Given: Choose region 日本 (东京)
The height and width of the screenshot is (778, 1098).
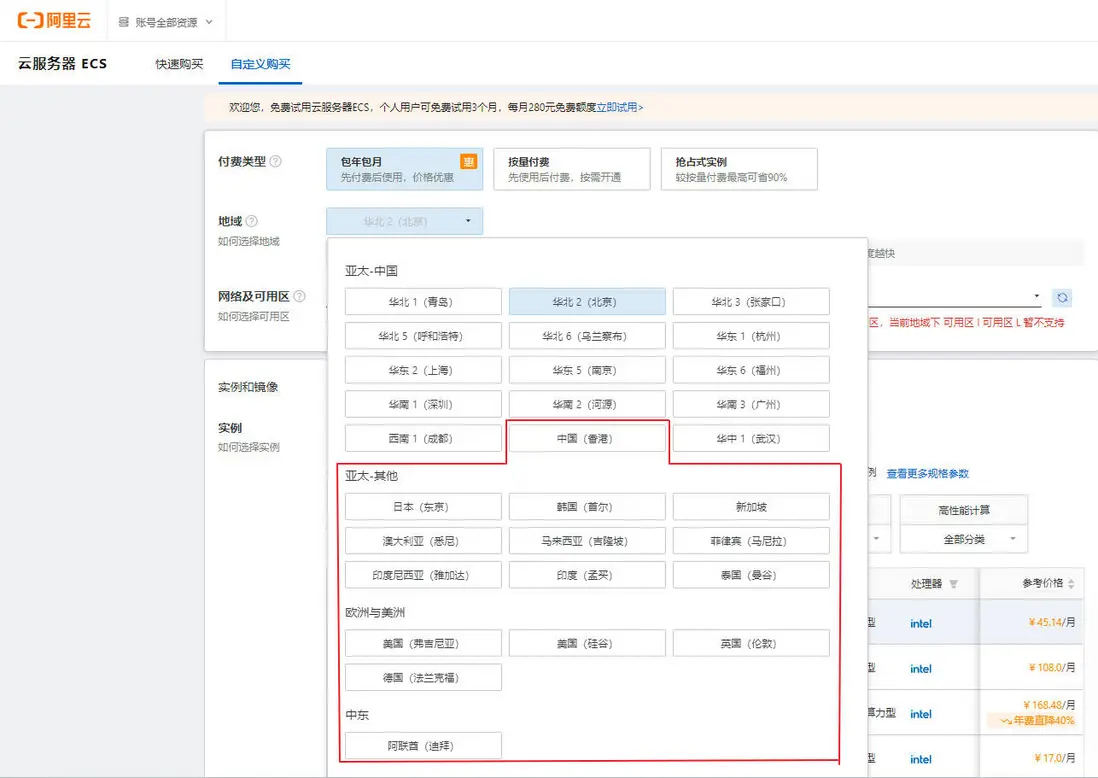Looking at the screenshot, I should pyautogui.click(x=423, y=507).
